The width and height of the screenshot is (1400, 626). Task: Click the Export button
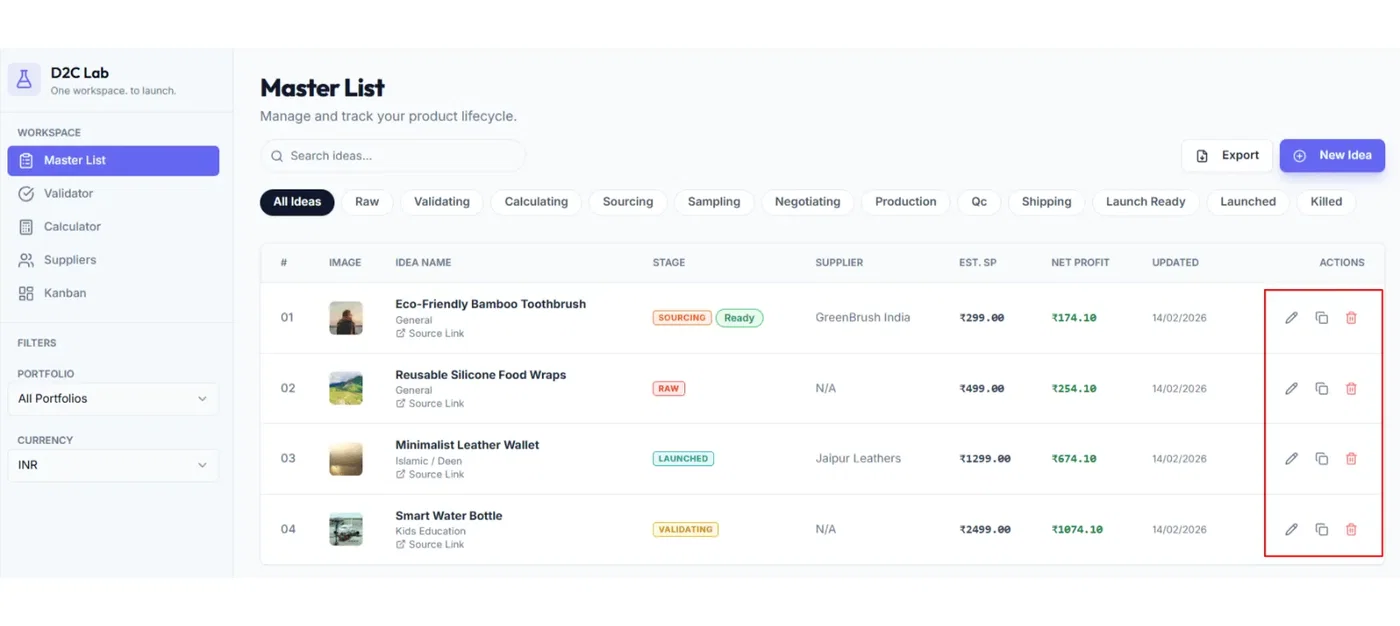pyautogui.click(x=1227, y=155)
